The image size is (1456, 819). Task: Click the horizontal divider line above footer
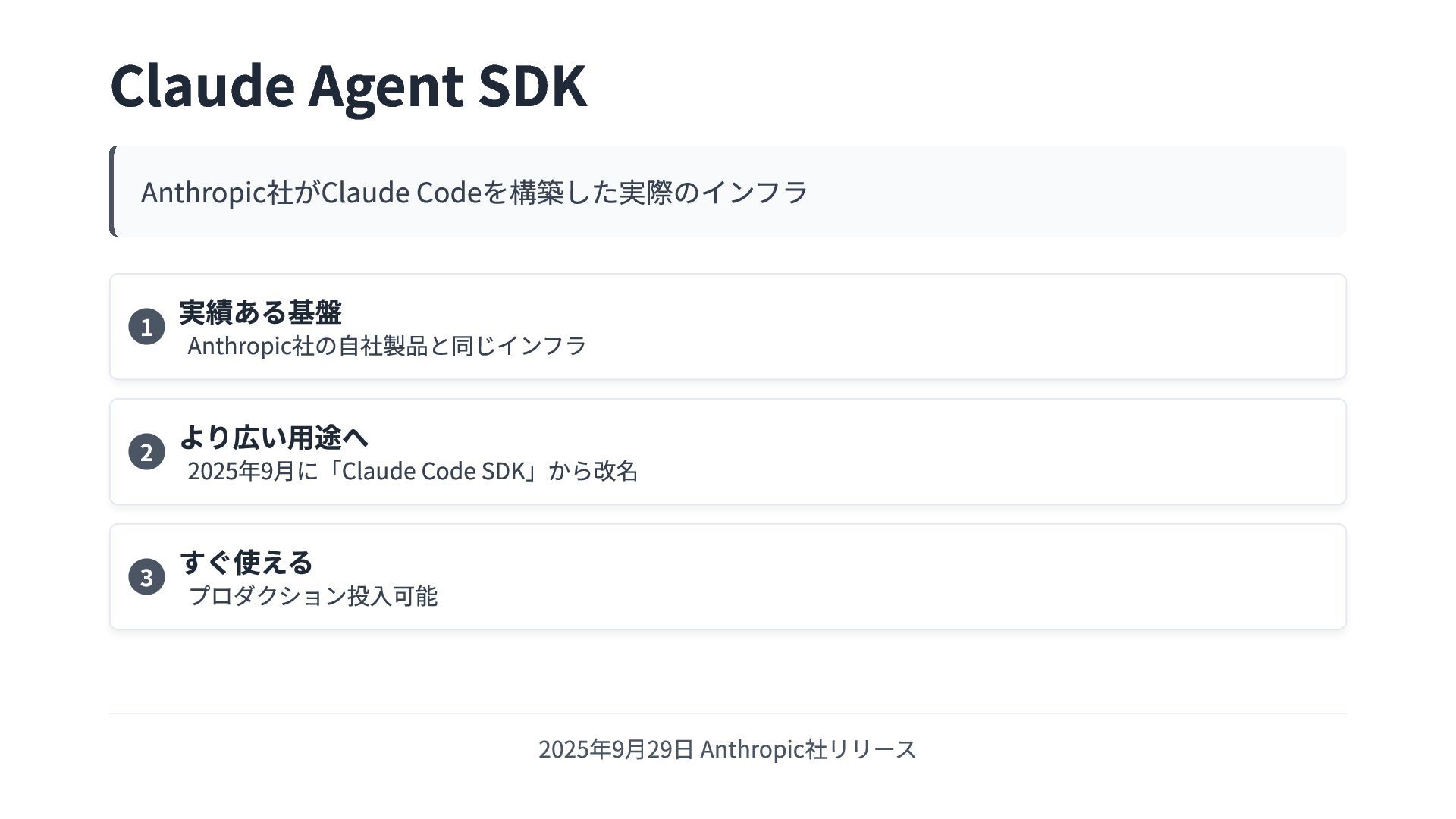point(728,714)
